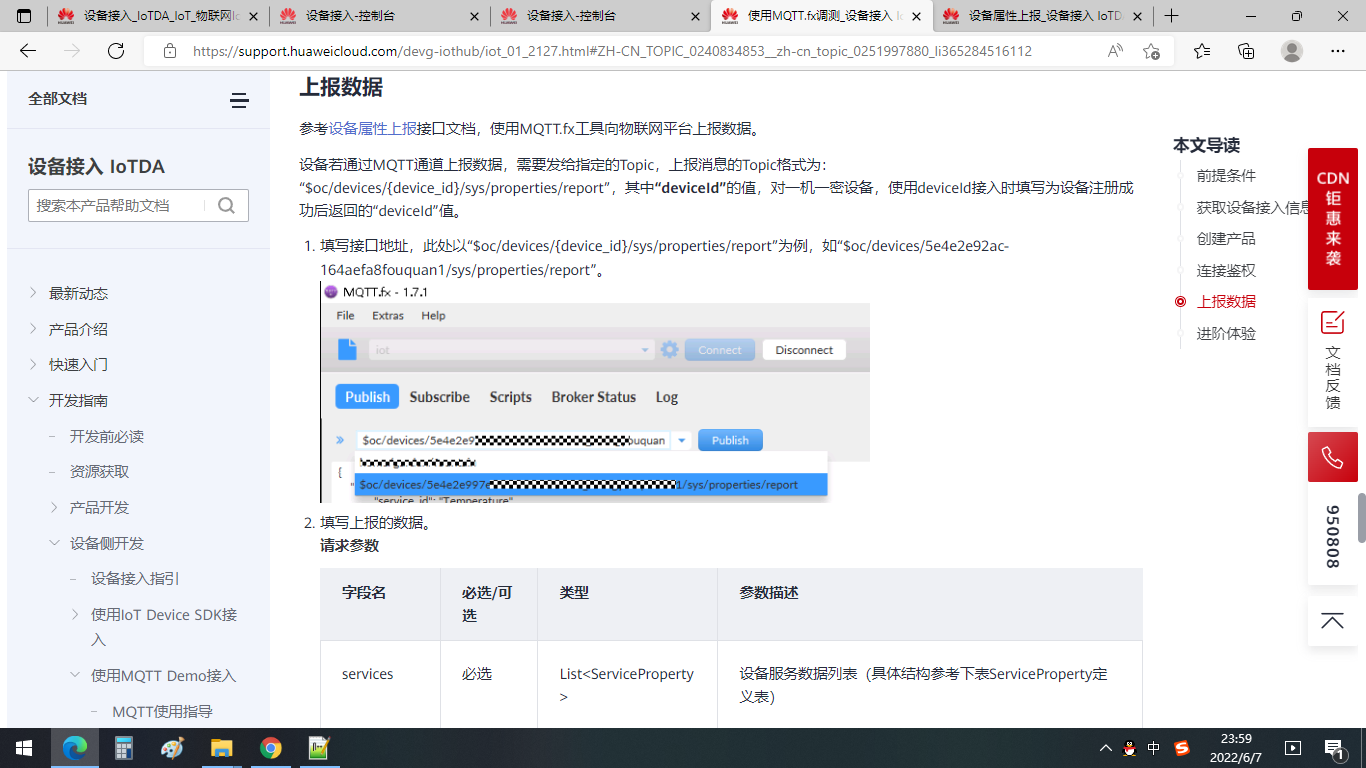The height and width of the screenshot is (768, 1366).
Task: Click the 搜索本产品帮助文档 search box
Action: tap(117, 205)
